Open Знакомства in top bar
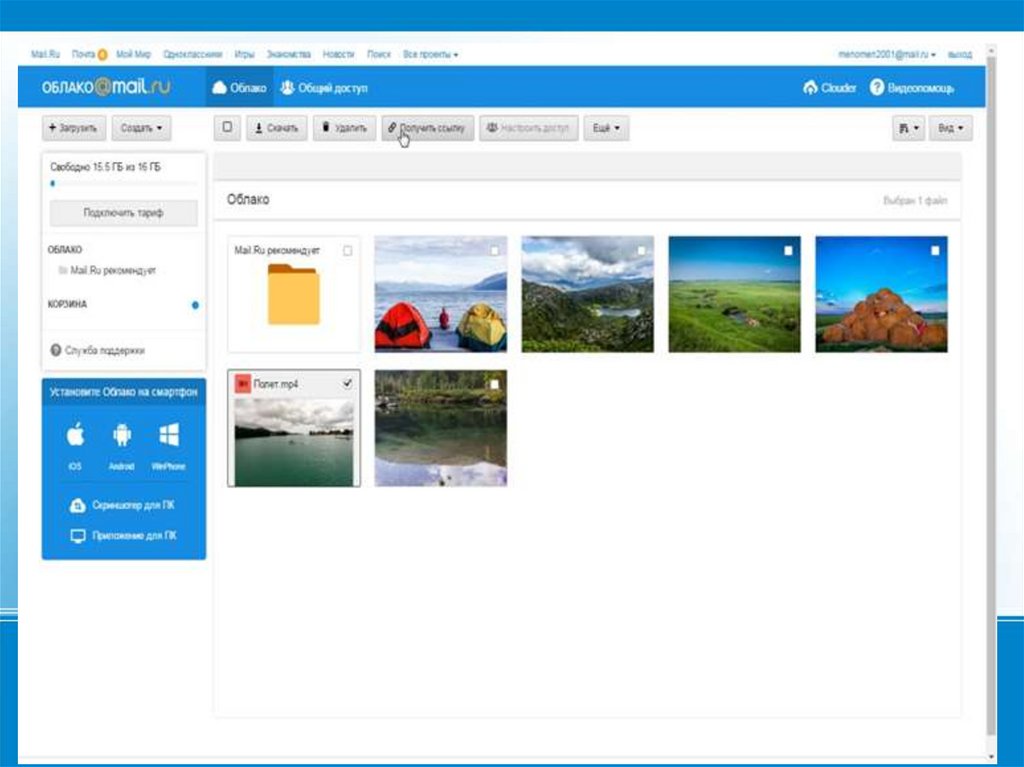 [x=289, y=54]
